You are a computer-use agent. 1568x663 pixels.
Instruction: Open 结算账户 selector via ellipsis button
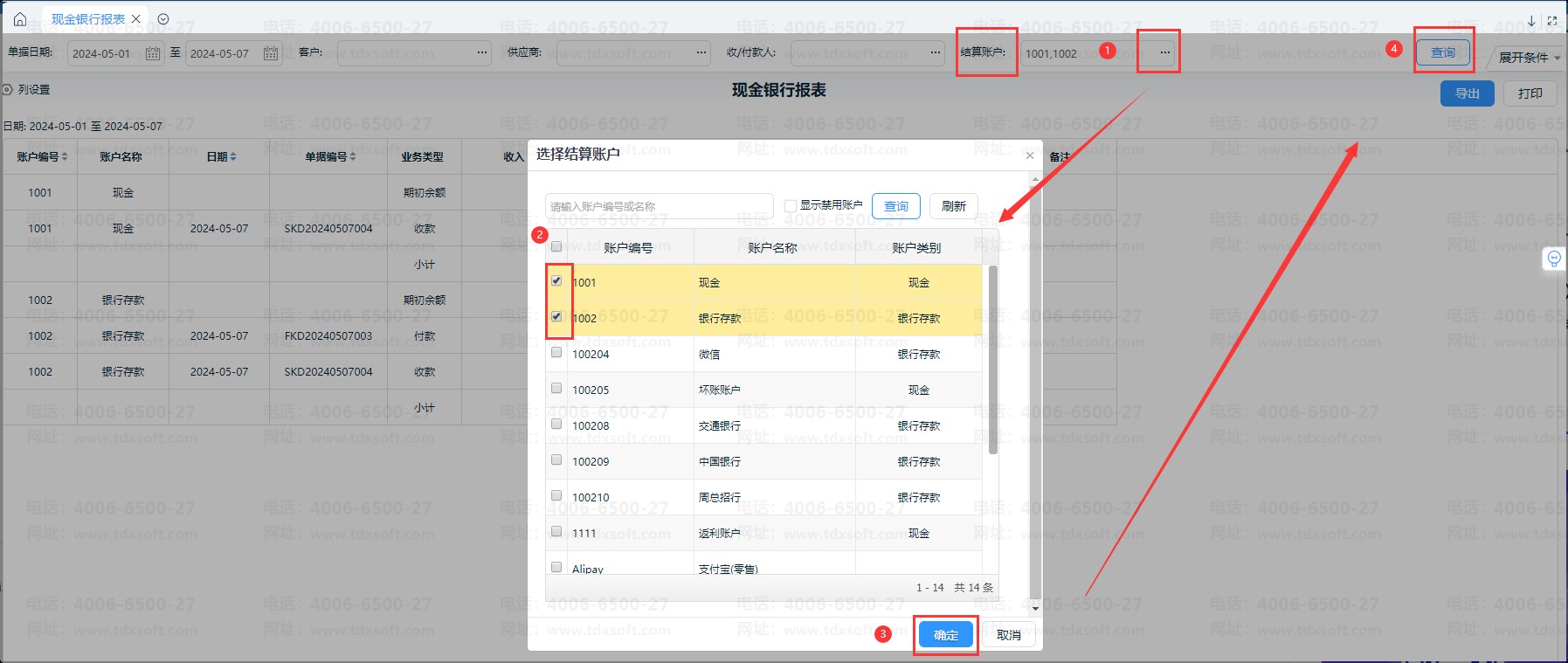[1164, 52]
